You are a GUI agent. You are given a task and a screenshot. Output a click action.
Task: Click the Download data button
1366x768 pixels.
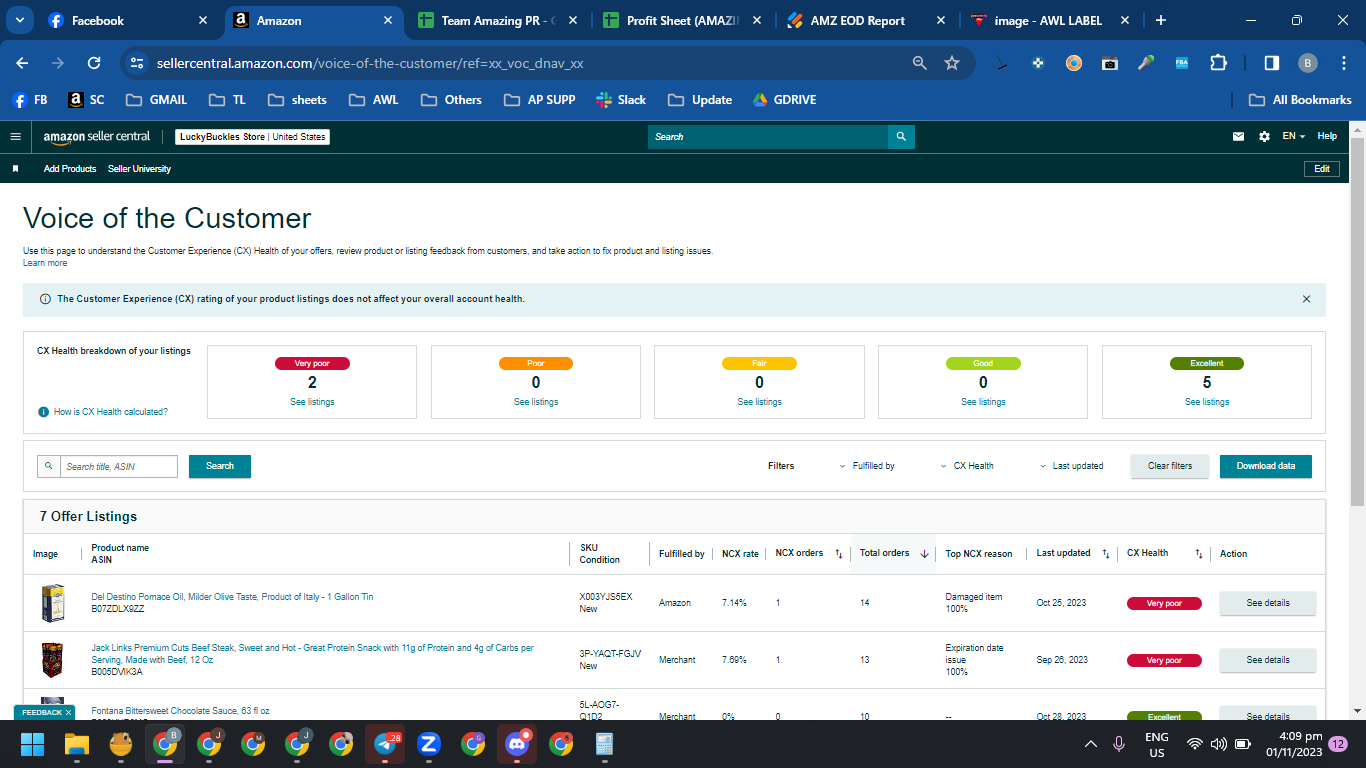click(1266, 466)
